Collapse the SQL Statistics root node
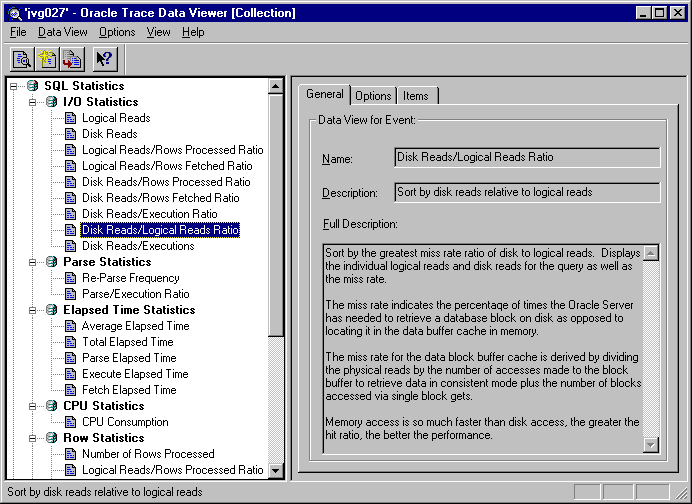692x504 pixels. (x=14, y=86)
